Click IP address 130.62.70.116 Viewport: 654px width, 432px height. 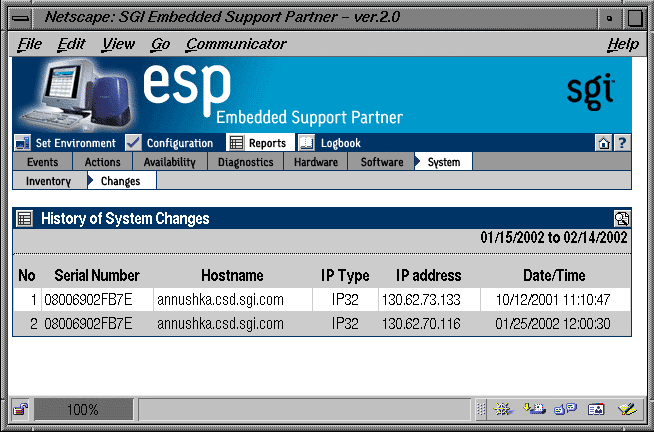coord(421,324)
